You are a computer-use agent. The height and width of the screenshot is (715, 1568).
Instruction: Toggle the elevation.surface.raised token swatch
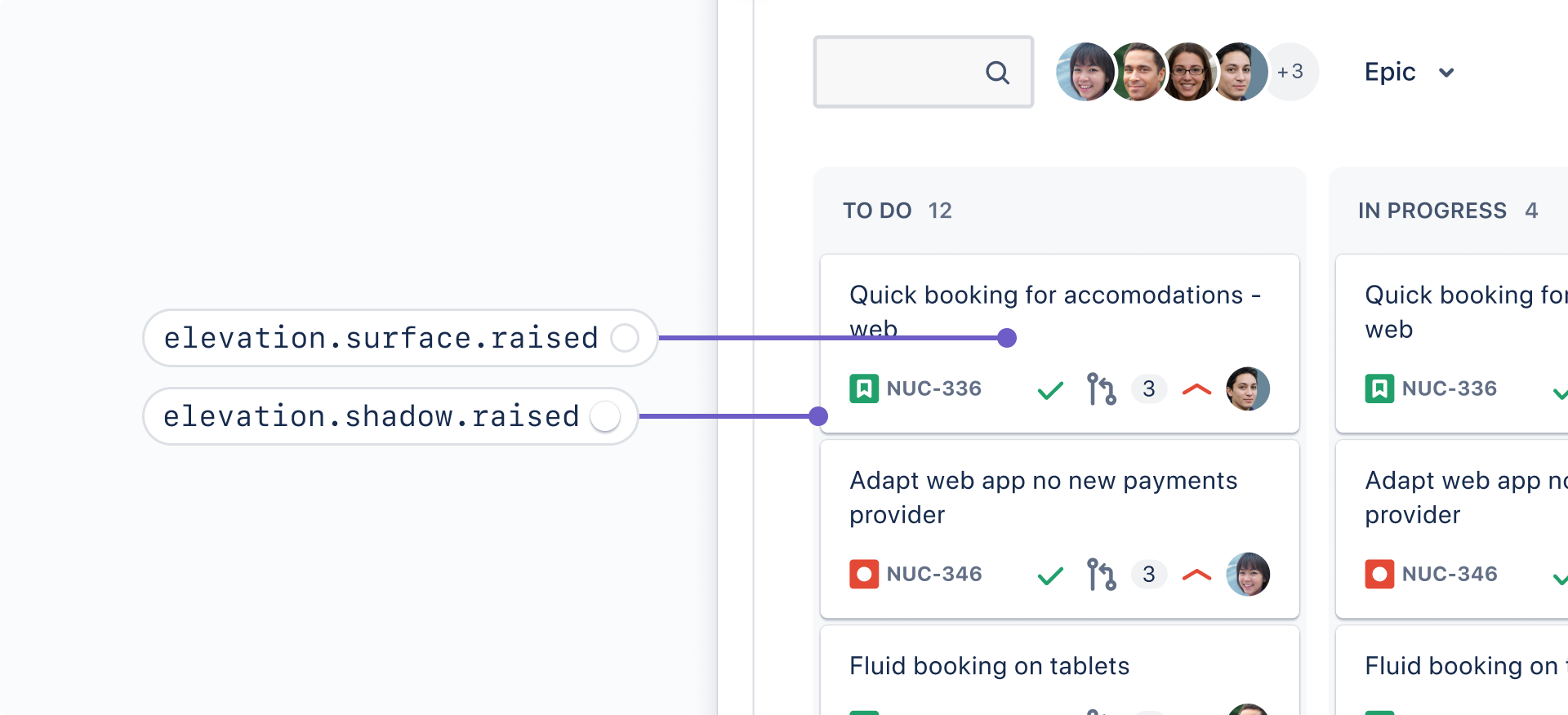(625, 338)
